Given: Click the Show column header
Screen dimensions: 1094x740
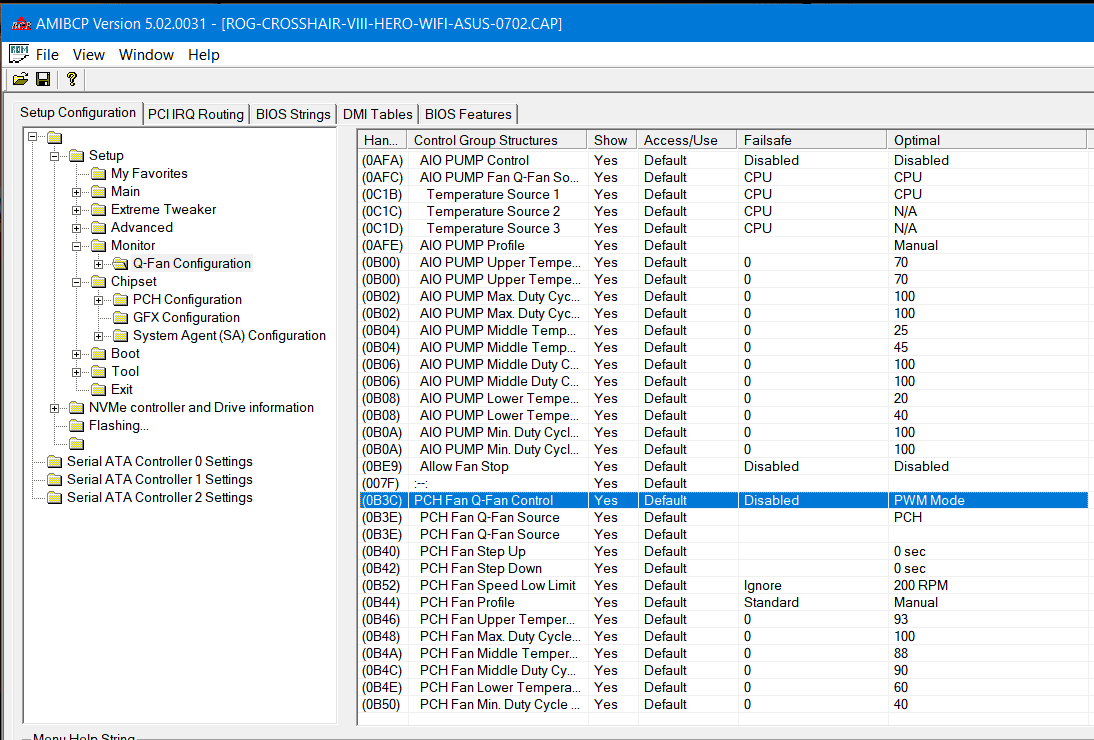Looking at the screenshot, I should point(611,140).
